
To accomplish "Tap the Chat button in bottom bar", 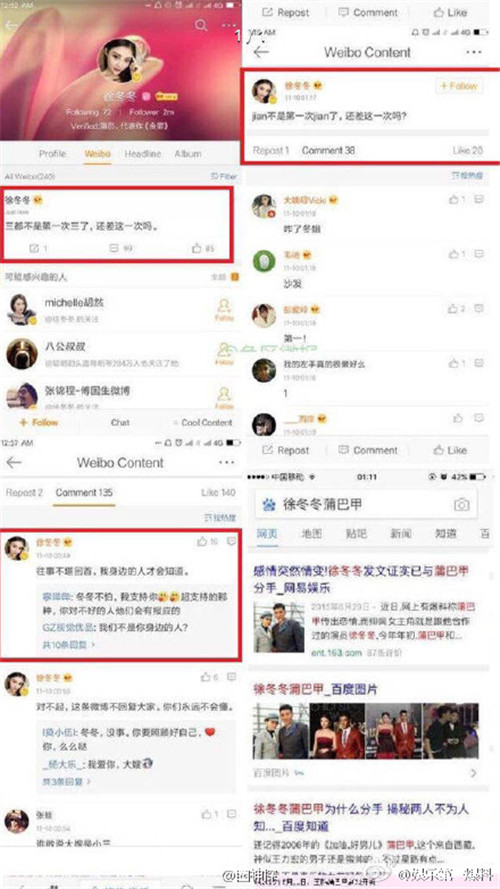I will pyautogui.click(x=120, y=422).
